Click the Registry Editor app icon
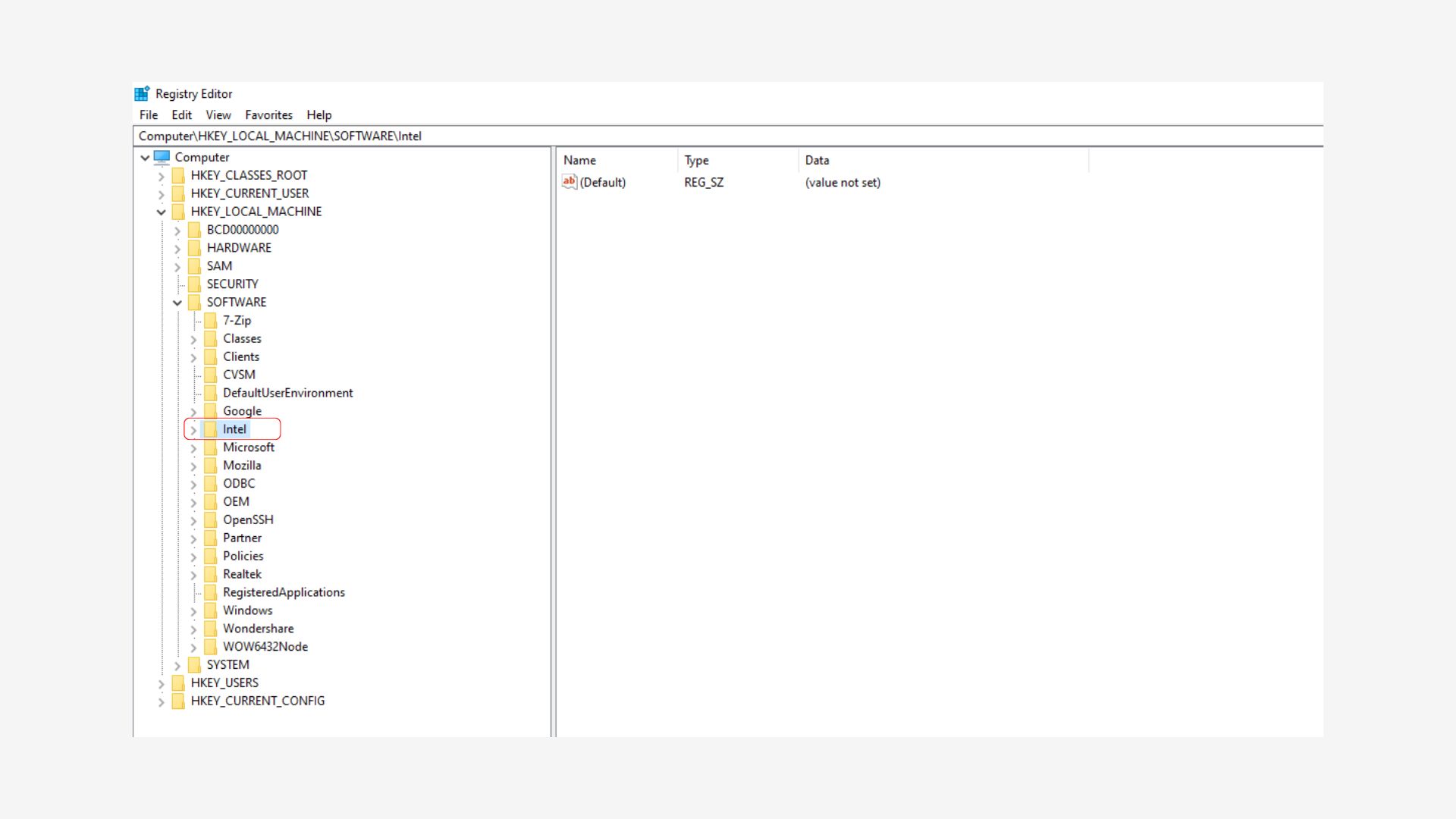 click(x=142, y=94)
